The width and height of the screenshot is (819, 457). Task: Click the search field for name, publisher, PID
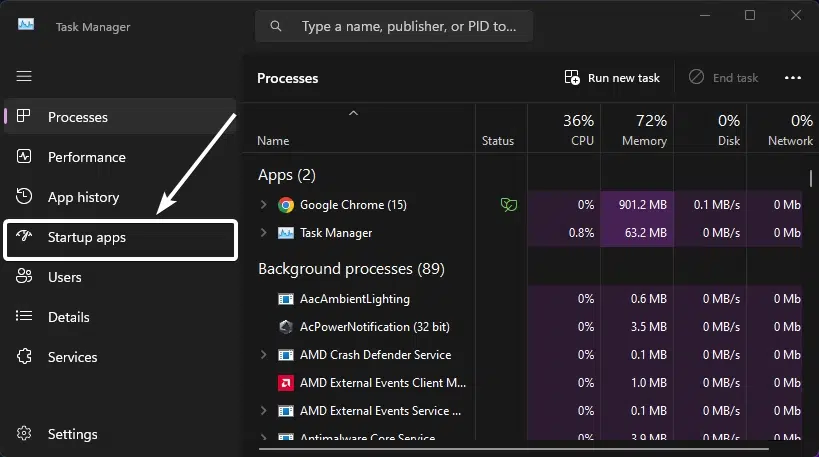(x=394, y=26)
